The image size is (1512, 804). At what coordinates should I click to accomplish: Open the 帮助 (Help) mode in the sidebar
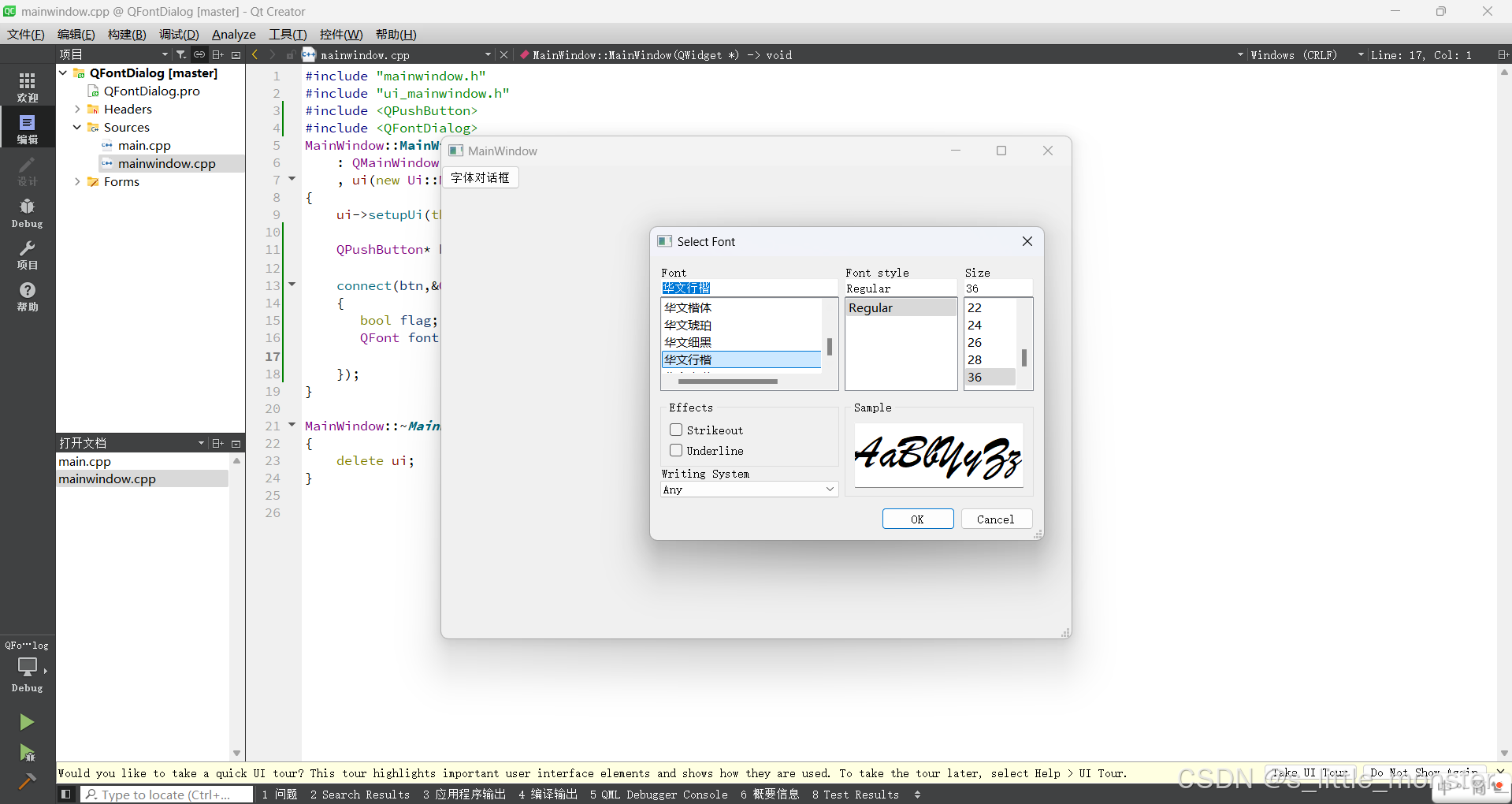click(x=28, y=296)
